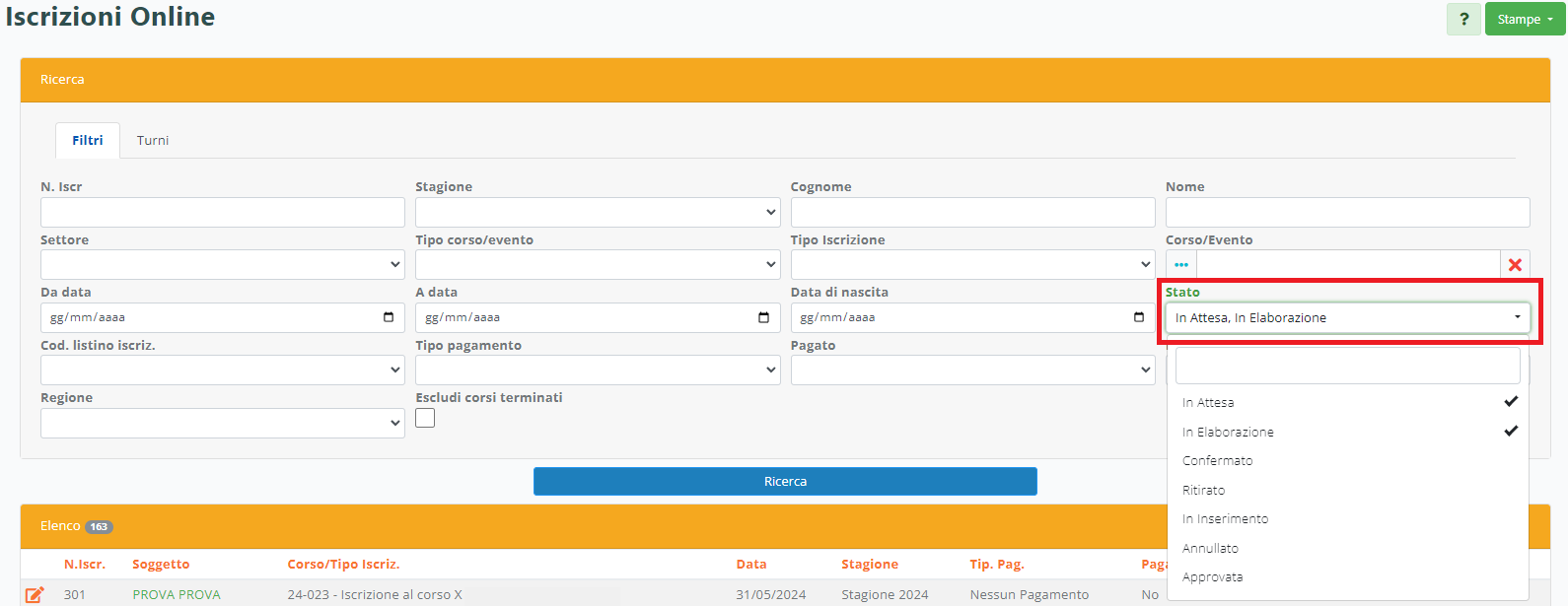Open the Data di nascita calendar icon
The width and height of the screenshot is (1568, 606).
(x=1139, y=317)
